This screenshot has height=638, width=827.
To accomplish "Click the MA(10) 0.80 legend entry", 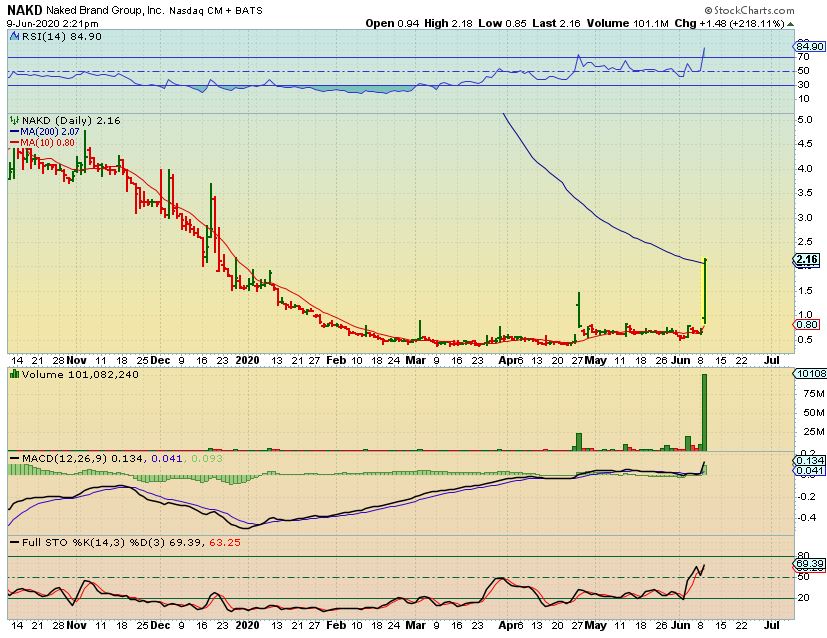I will (43, 142).
